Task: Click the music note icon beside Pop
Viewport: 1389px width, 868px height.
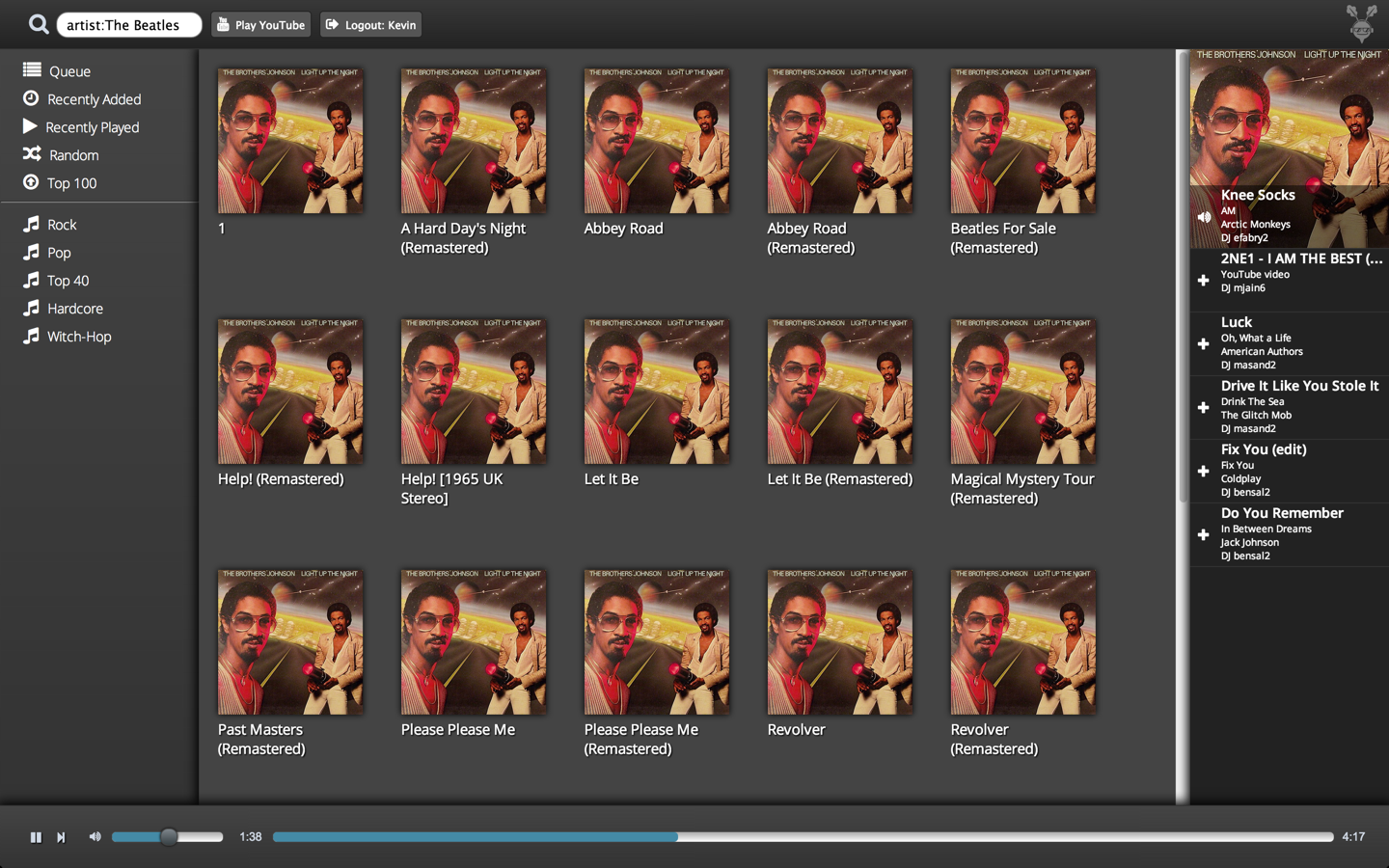Action: click(x=31, y=251)
